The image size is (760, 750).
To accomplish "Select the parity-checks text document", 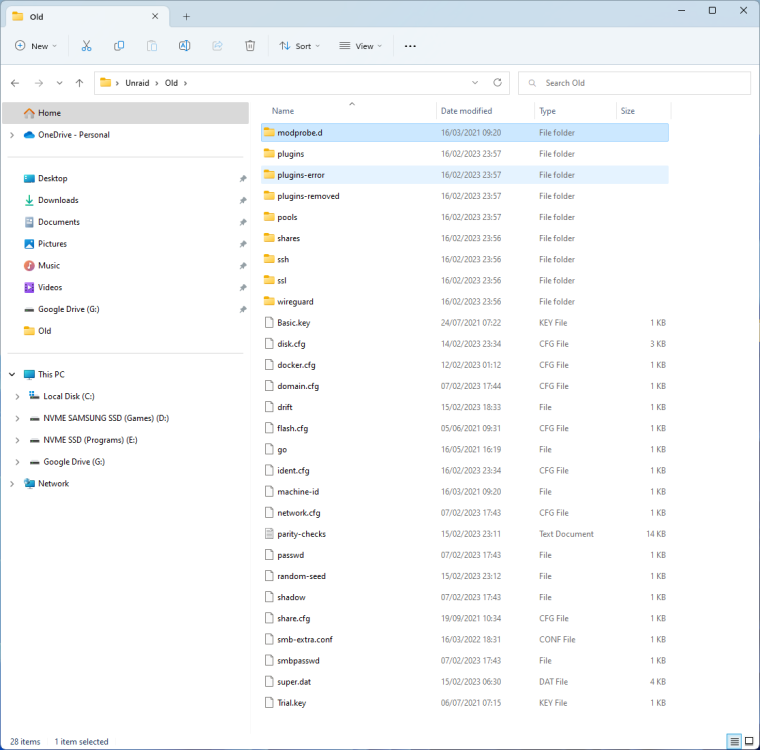I will (x=465, y=534).
